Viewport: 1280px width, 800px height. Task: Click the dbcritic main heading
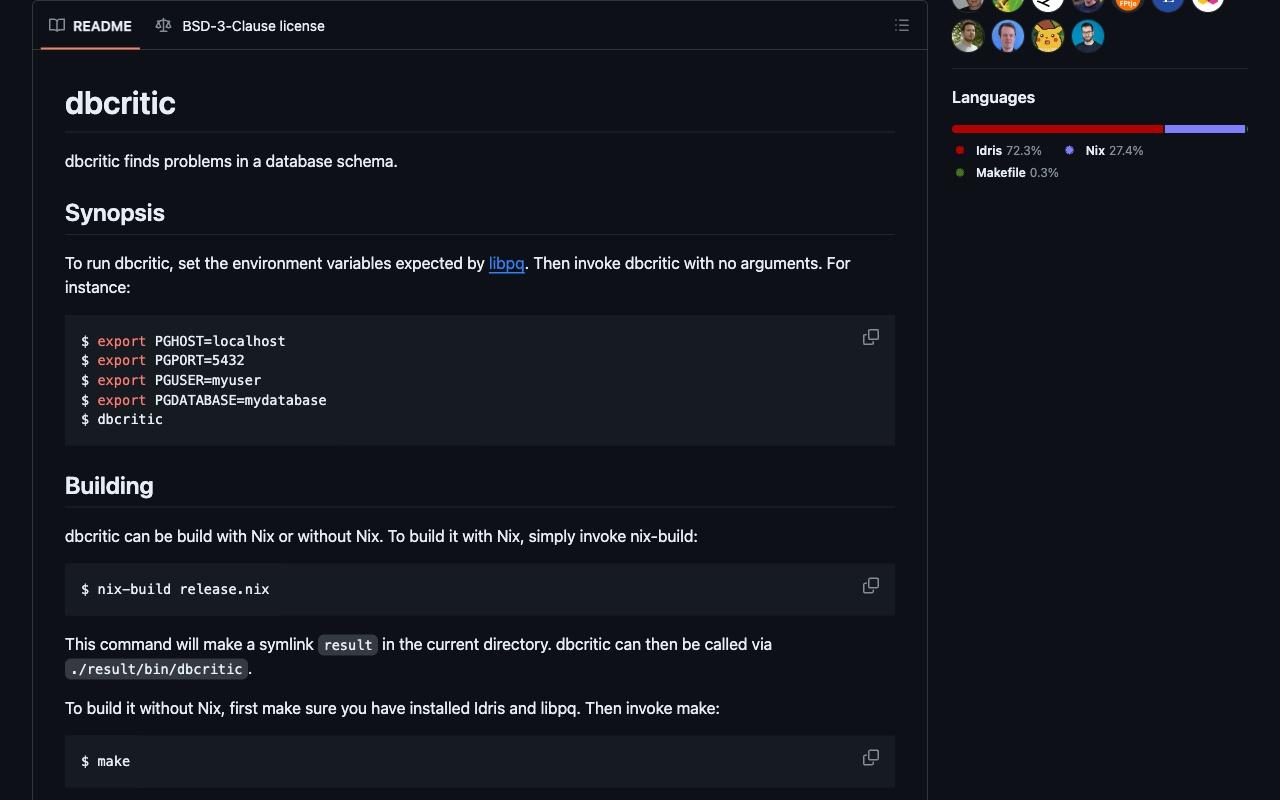pos(120,103)
